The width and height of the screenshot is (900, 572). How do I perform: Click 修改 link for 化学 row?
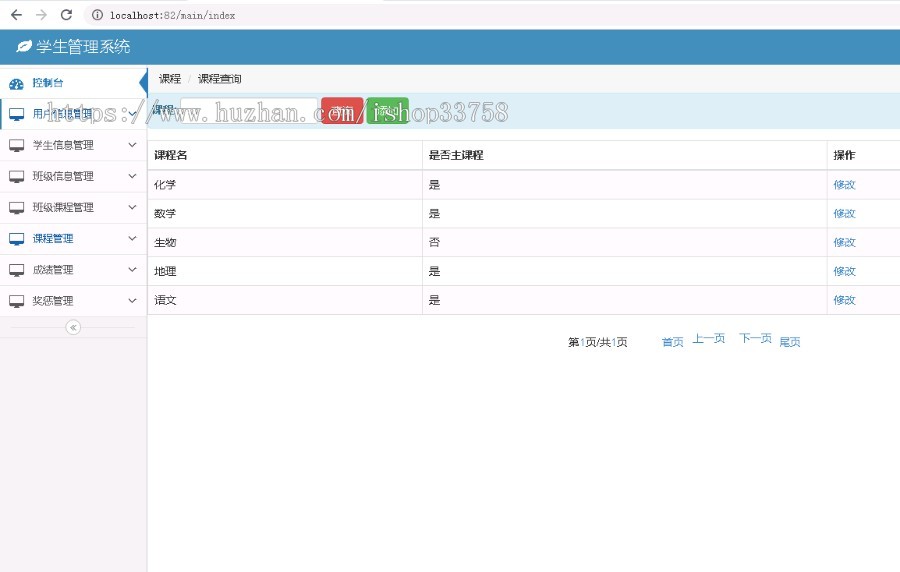tap(844, 185)
